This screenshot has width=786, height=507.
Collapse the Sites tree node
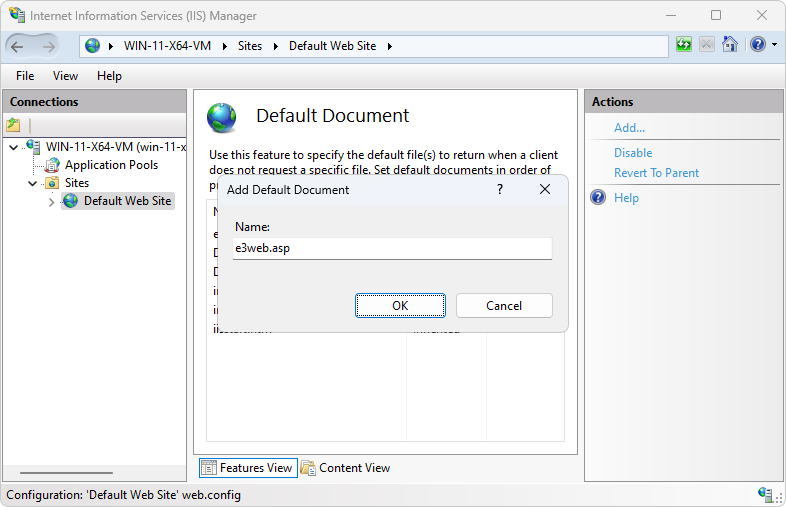(x=33, y=184)
